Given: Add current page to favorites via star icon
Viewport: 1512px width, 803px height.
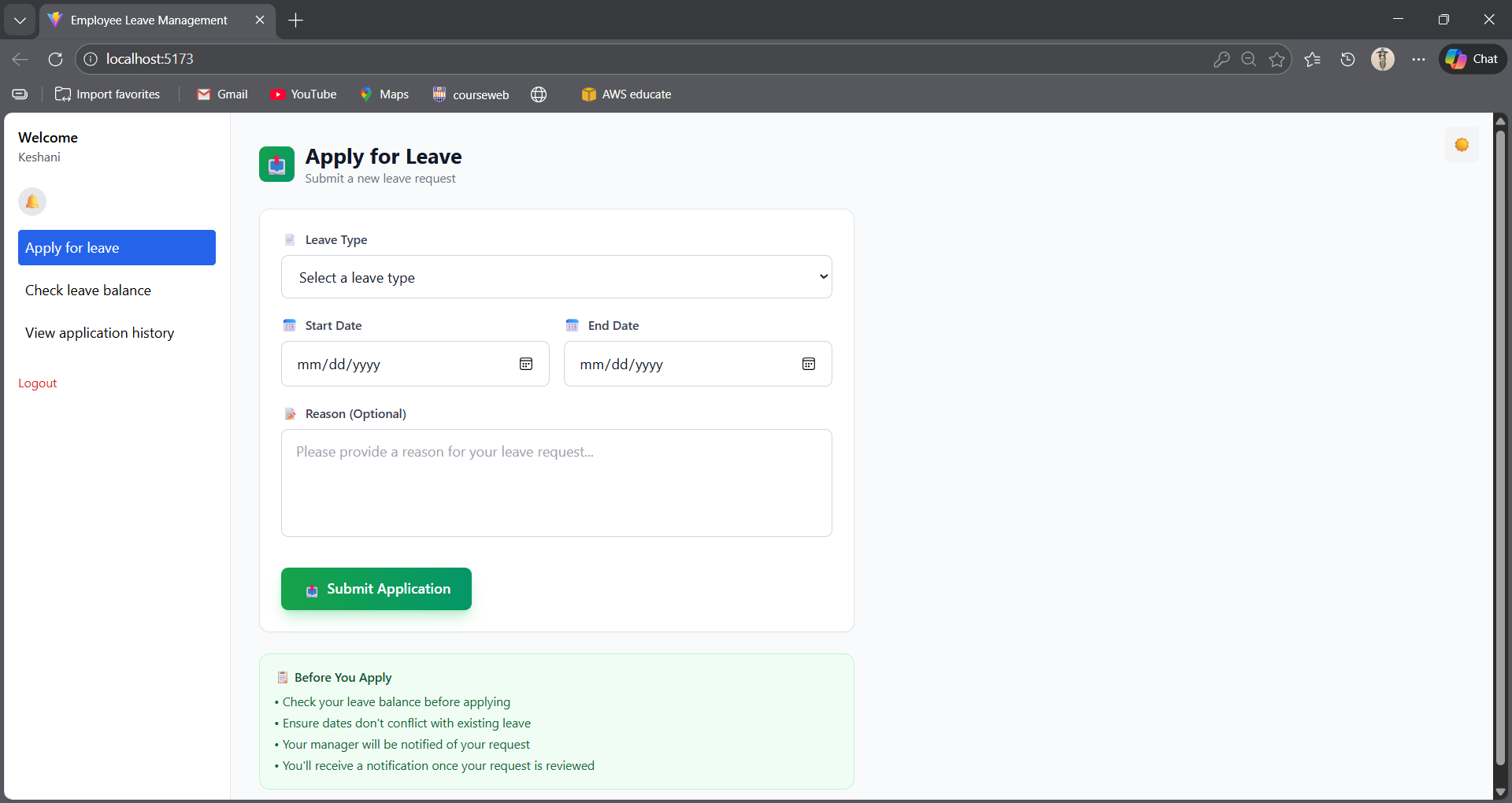Looking at the screenshot, I should pos(1277,59).
